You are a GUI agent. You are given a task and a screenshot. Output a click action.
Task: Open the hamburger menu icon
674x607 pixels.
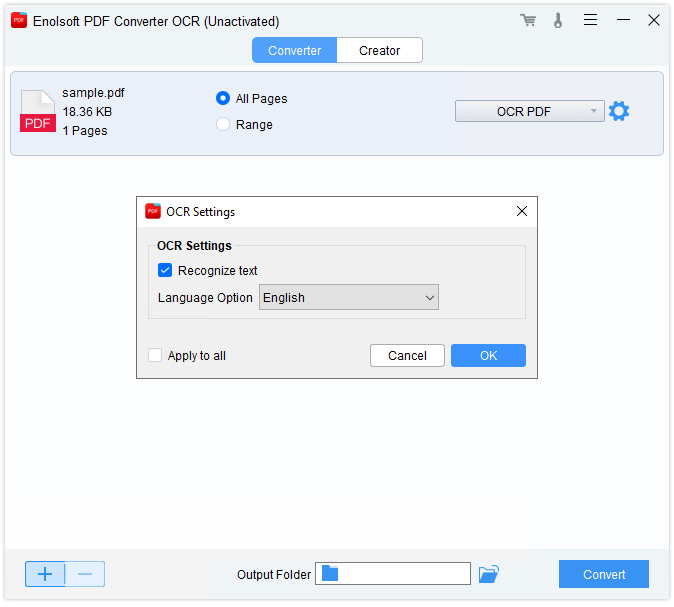pyautogui.click(x=590, y=20)
